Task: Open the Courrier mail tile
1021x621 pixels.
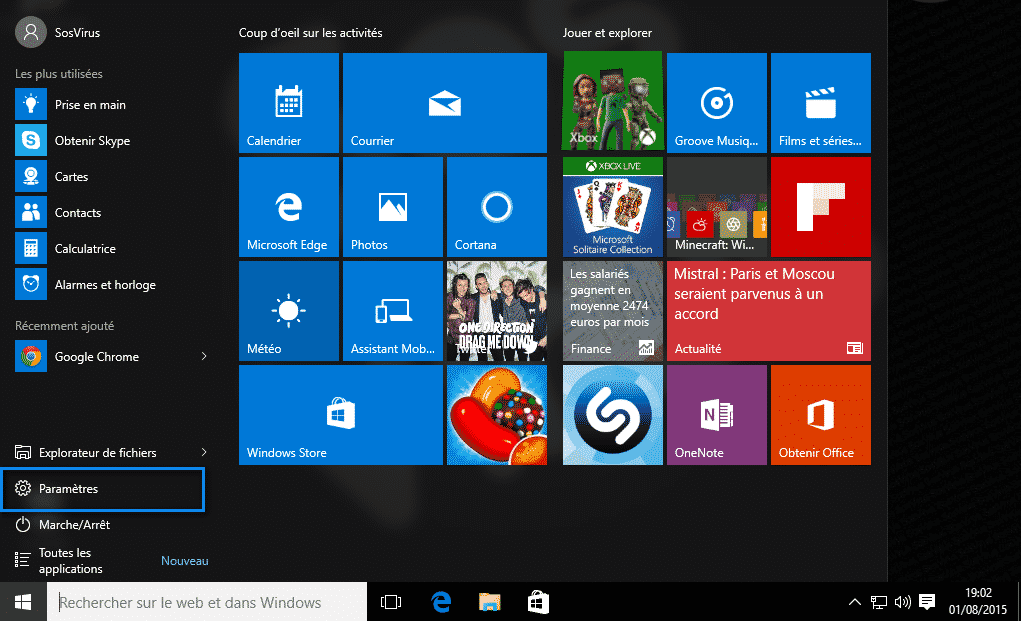Action: [444, 103]
